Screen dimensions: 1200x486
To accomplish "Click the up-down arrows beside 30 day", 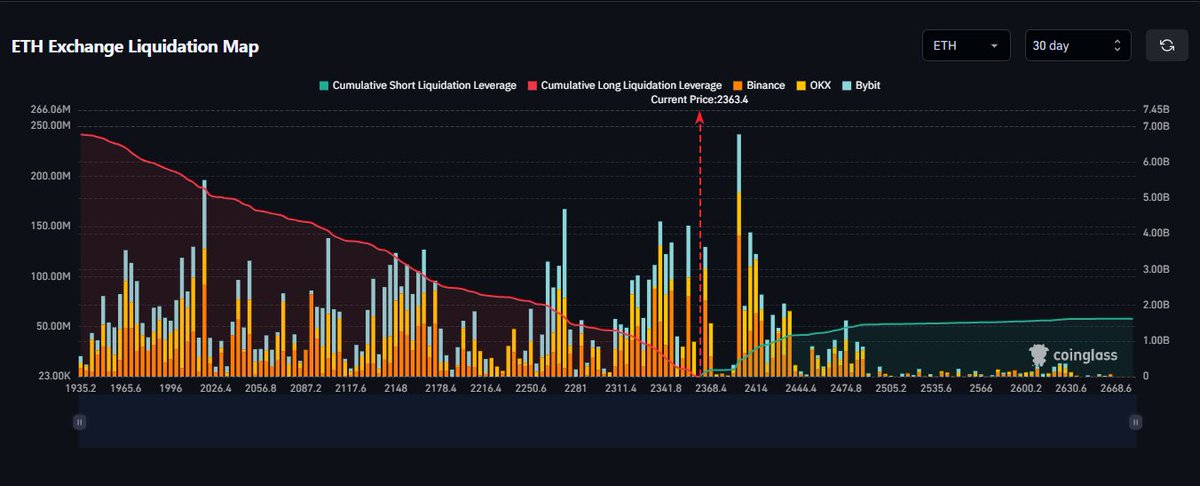I will pos(1116,46).
